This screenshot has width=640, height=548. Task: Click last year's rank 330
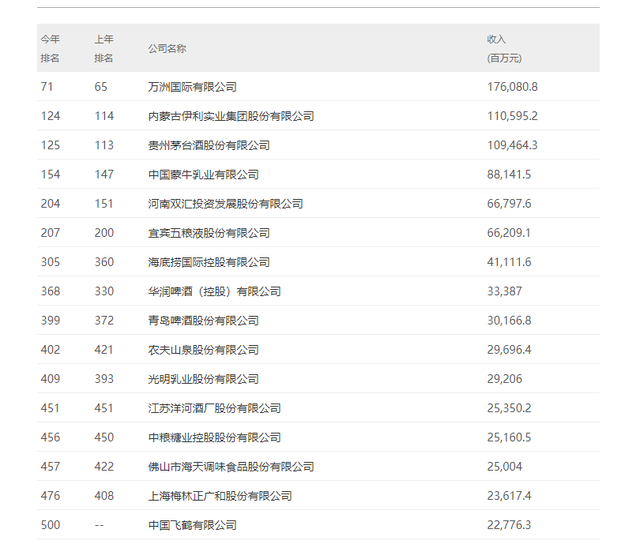[x=104, y=291]
